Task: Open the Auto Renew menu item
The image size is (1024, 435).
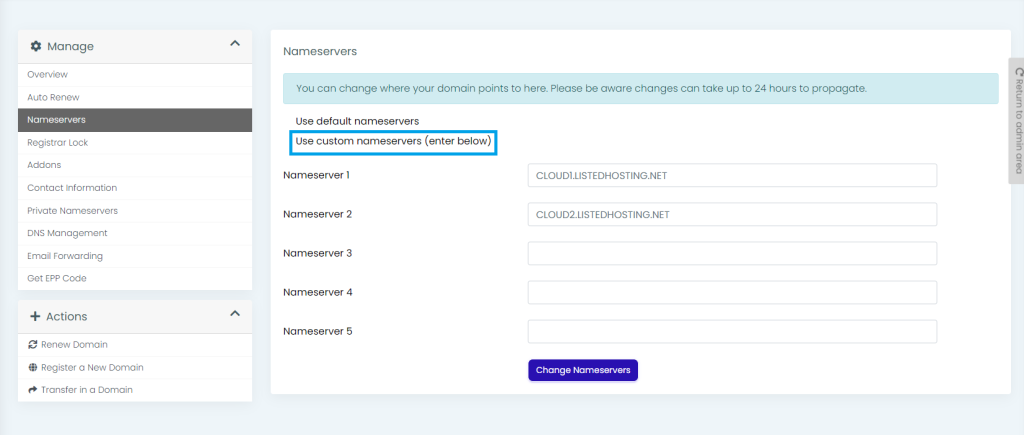Action: [53, 98]
